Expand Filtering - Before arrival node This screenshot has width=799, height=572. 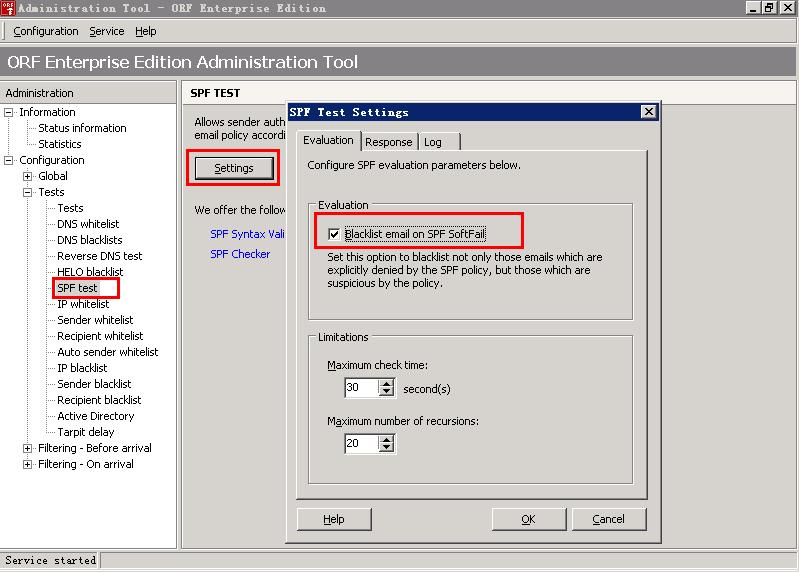[x=27, y=448]
